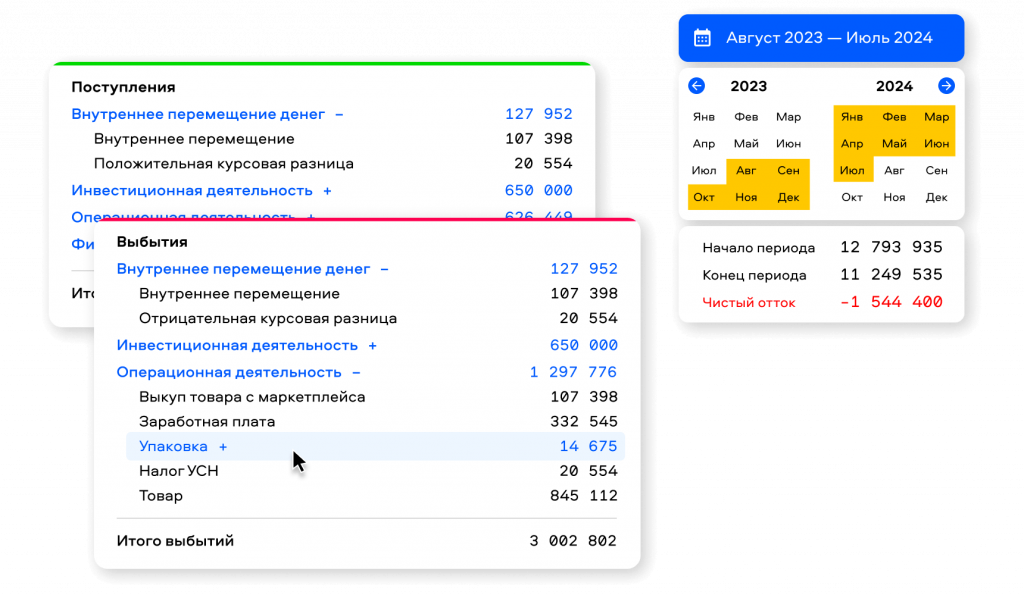1024x595 pixels.
Task: Click Положительная курсовая разница row
Action: pyautogui.click(x=224, y=163)
